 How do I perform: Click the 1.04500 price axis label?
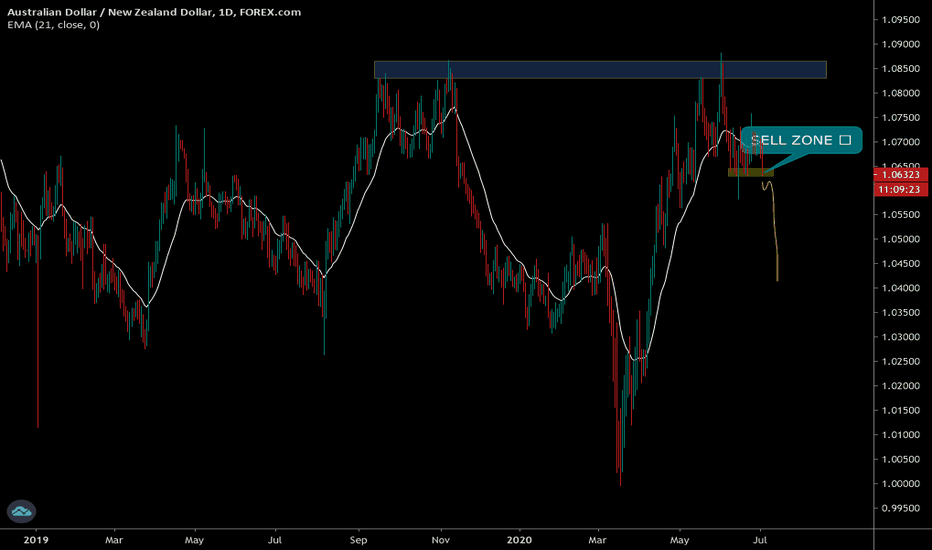tap(900, 263)
